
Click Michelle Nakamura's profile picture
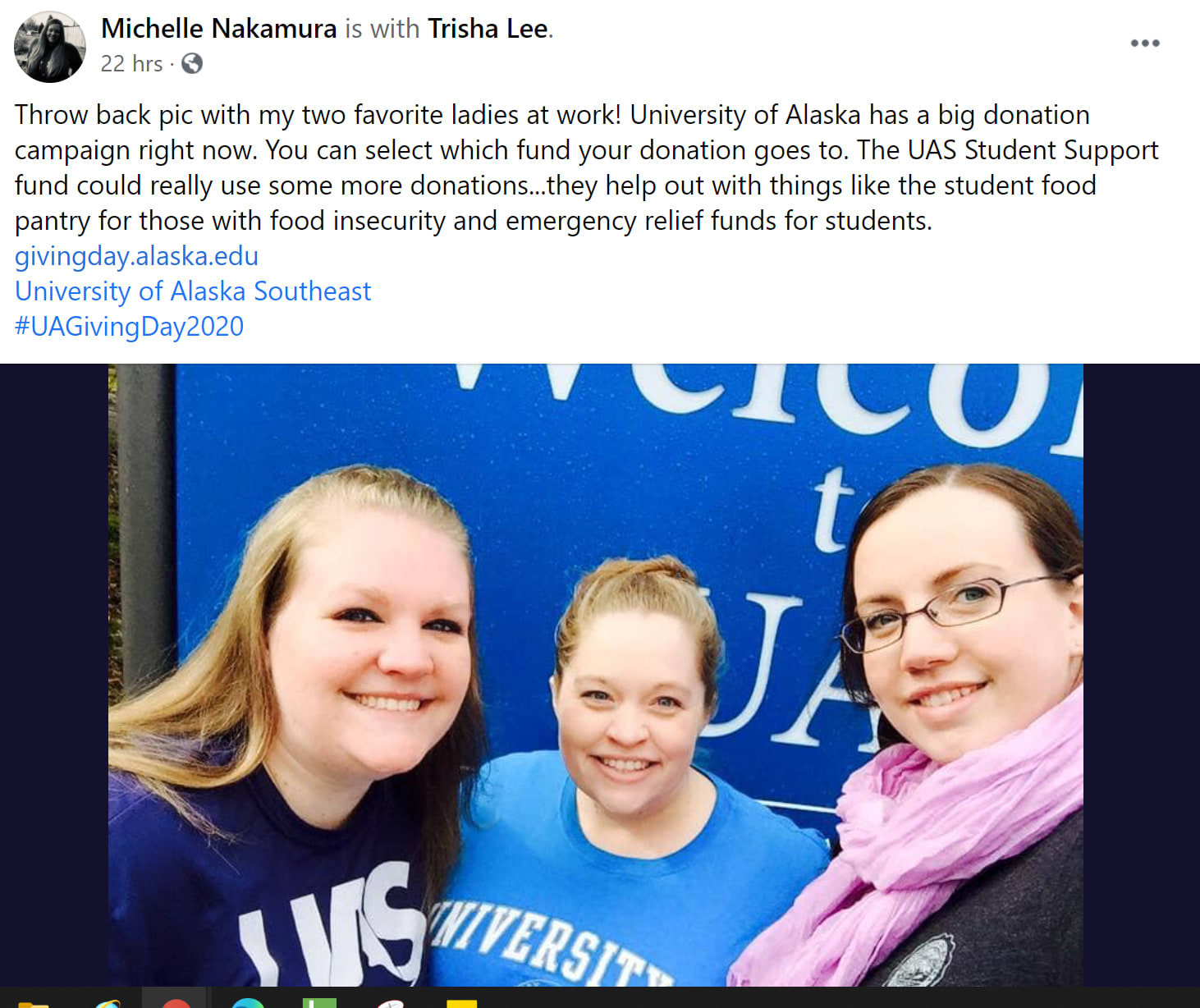point(50,47)
